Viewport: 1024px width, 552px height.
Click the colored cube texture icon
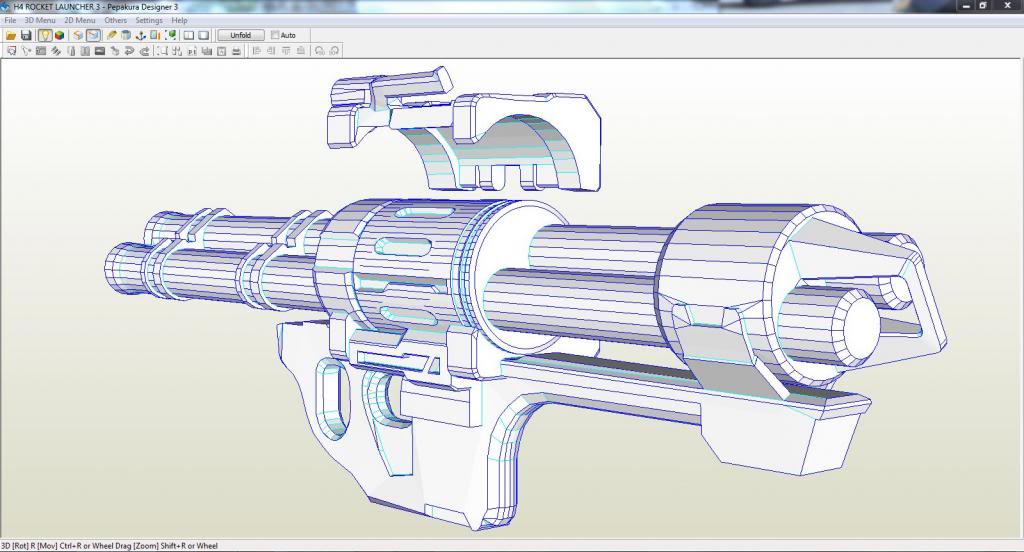click(60, 35)
